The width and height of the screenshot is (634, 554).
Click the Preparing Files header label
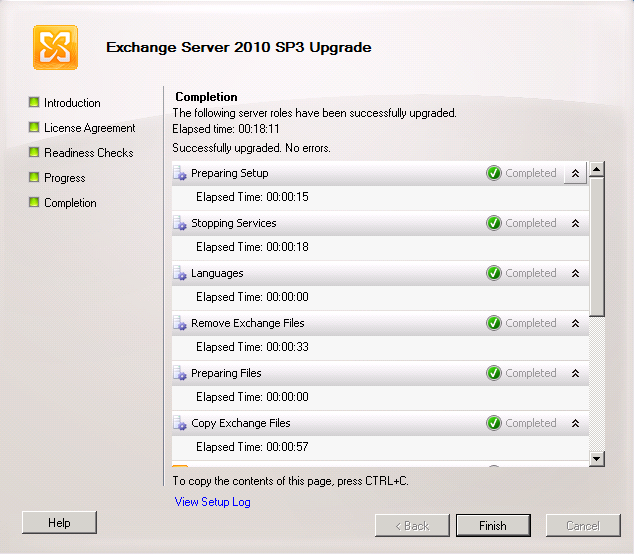226,374
